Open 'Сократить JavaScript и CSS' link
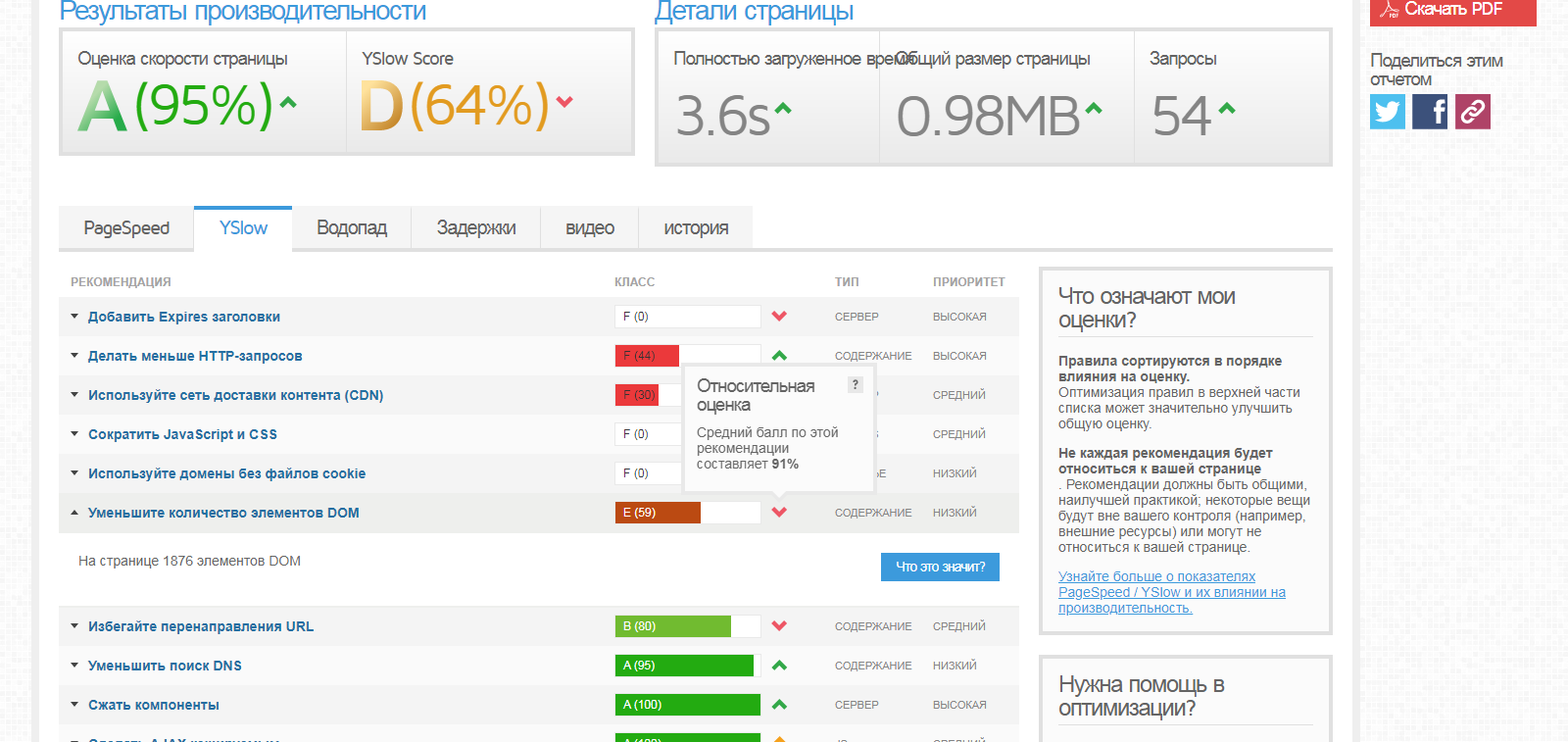1568x742 pixels. [182, 434]
